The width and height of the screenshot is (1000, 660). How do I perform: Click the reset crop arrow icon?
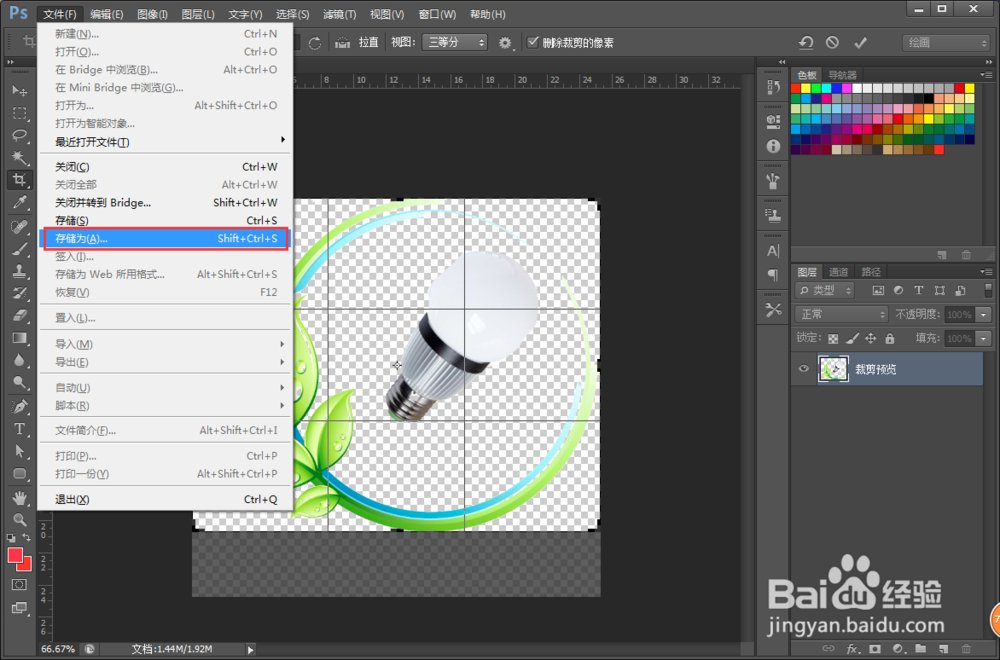click(806, 42)
